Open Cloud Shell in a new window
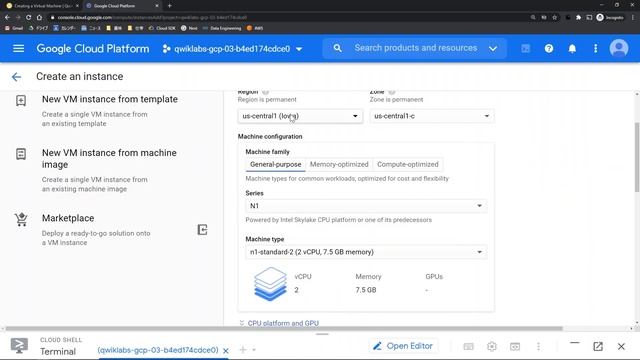This screenshot has width=640, height=360. (x=598, y=347)
